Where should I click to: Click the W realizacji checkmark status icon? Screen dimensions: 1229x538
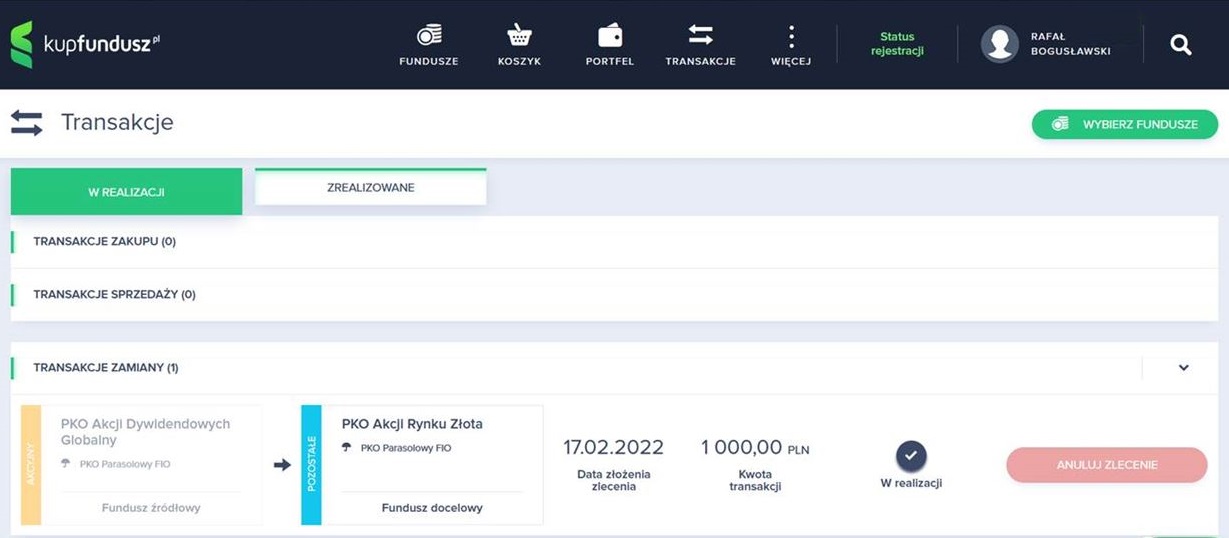(x=911, y=456)
